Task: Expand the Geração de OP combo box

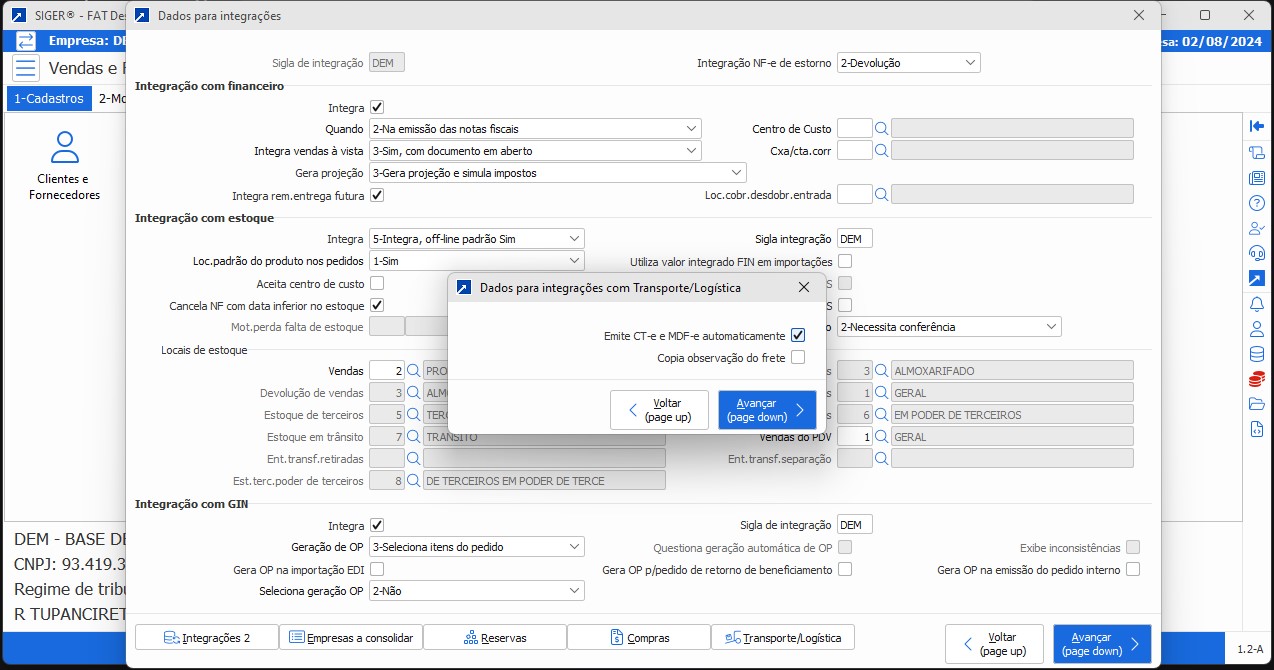Action: coord(476,547)
